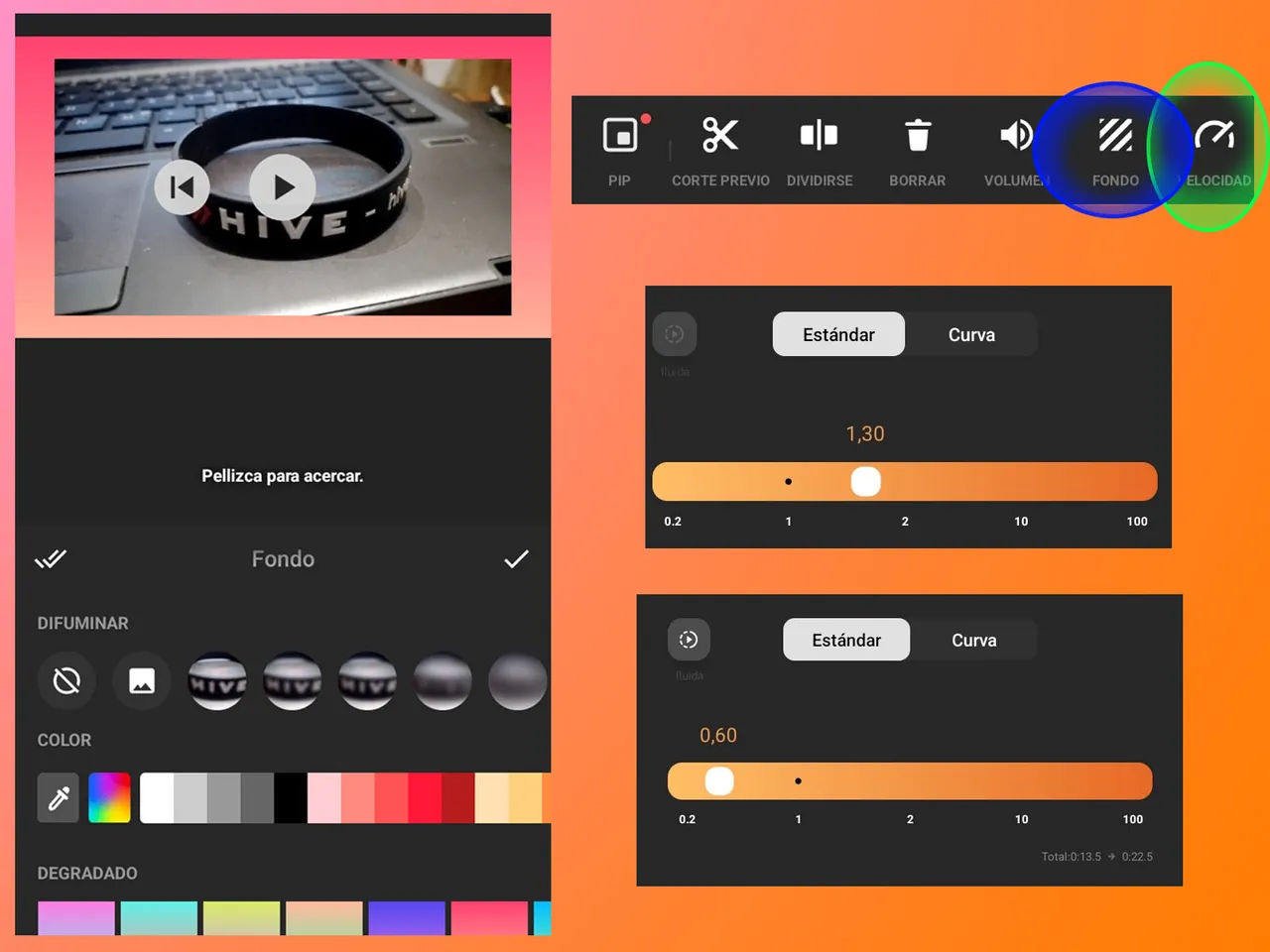Select the no-blur option under Difuminar
1270x952 pixels.
click(x=66, y=681)
